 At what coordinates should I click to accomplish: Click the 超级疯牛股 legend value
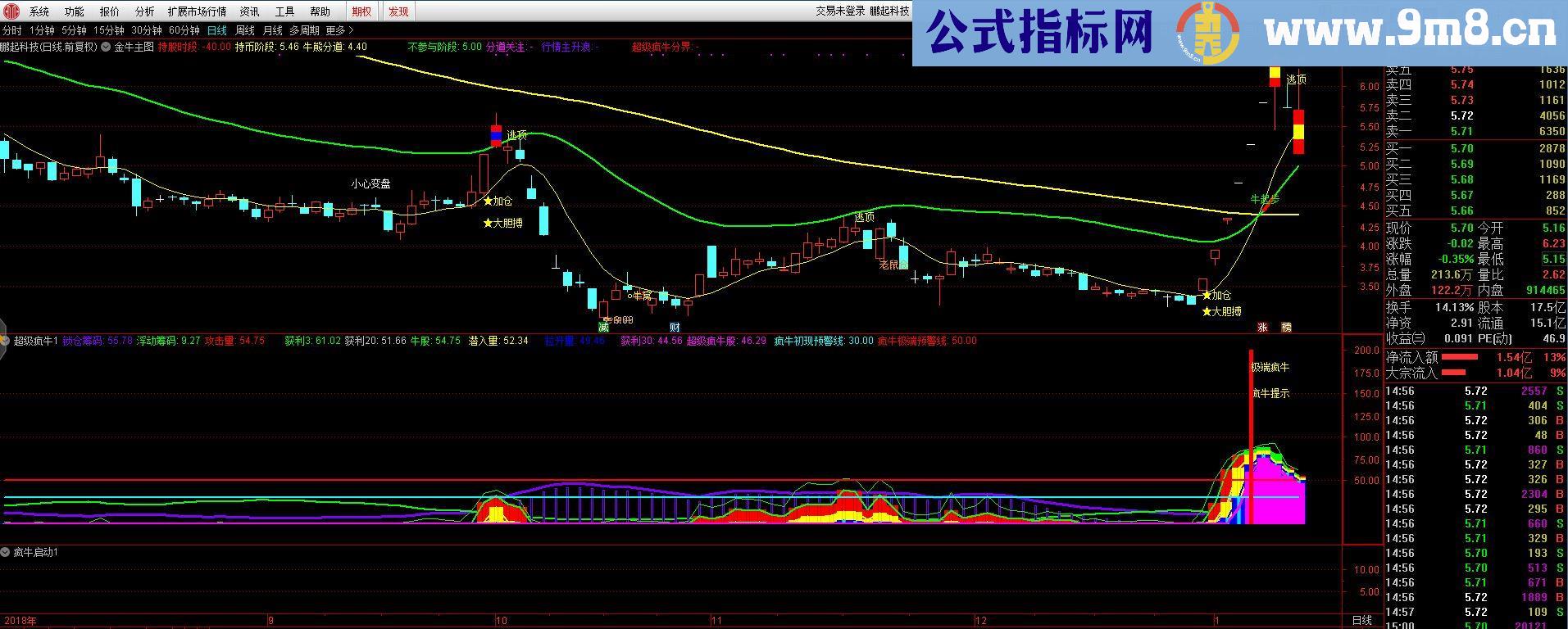(726, 341)
